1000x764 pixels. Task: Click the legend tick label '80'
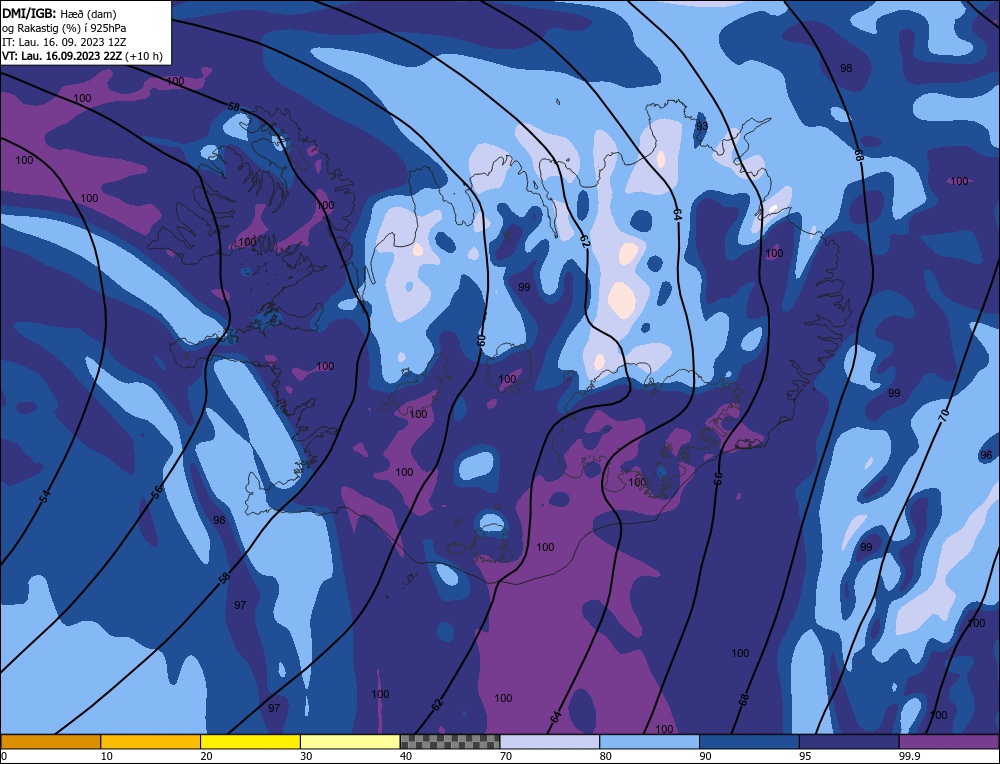[x=605, y=756]
